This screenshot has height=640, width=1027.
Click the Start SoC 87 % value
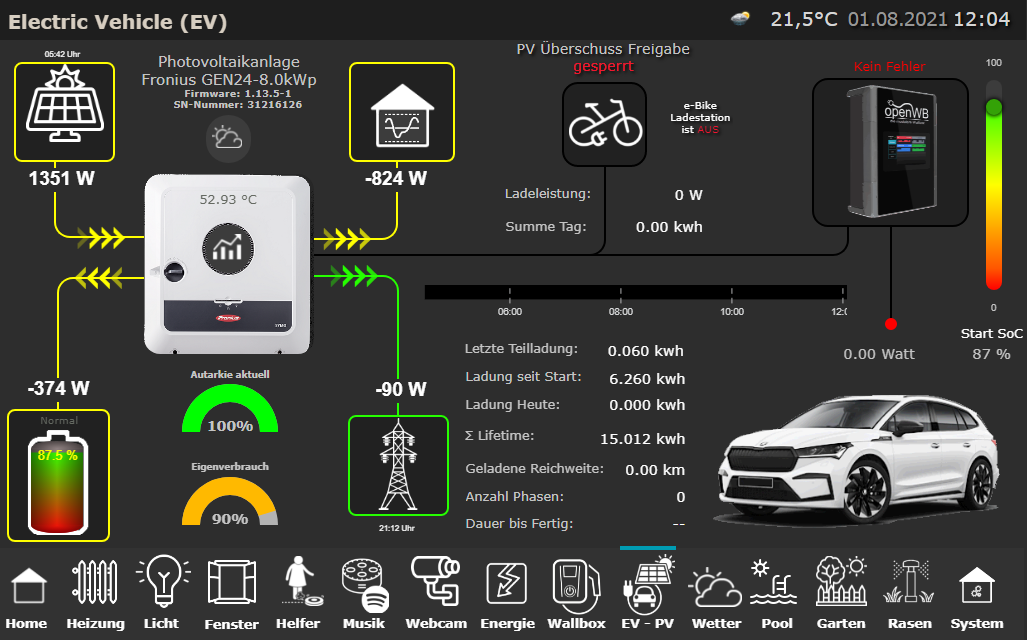[991, 354]
